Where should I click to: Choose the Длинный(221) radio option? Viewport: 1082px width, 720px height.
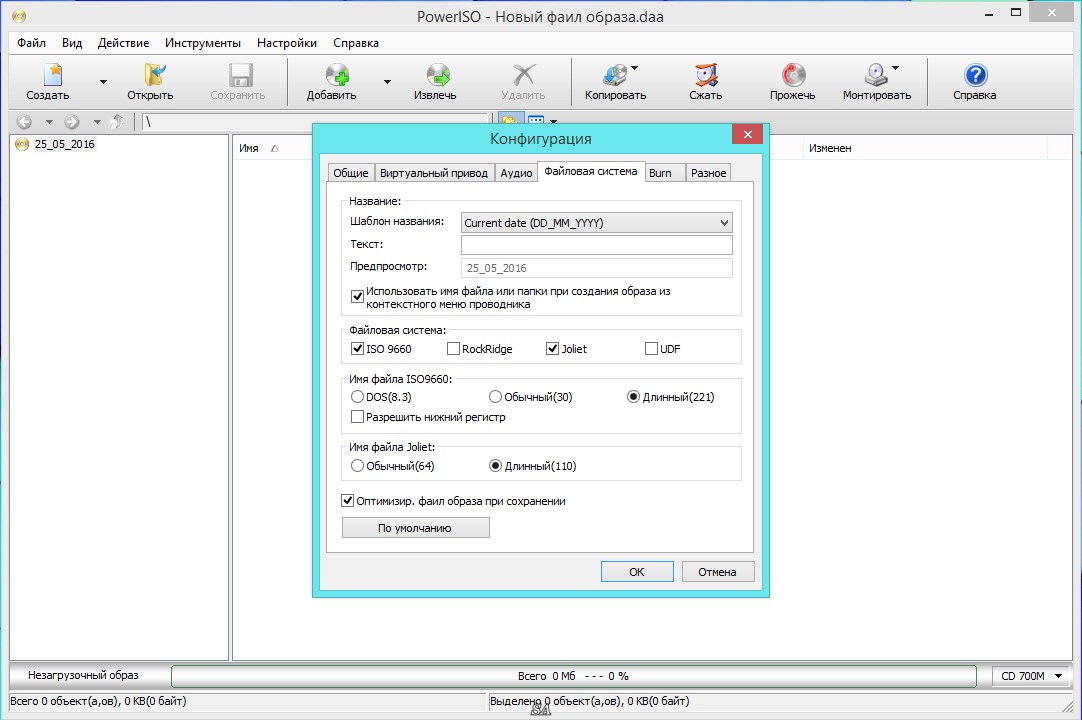click(633, 397)
